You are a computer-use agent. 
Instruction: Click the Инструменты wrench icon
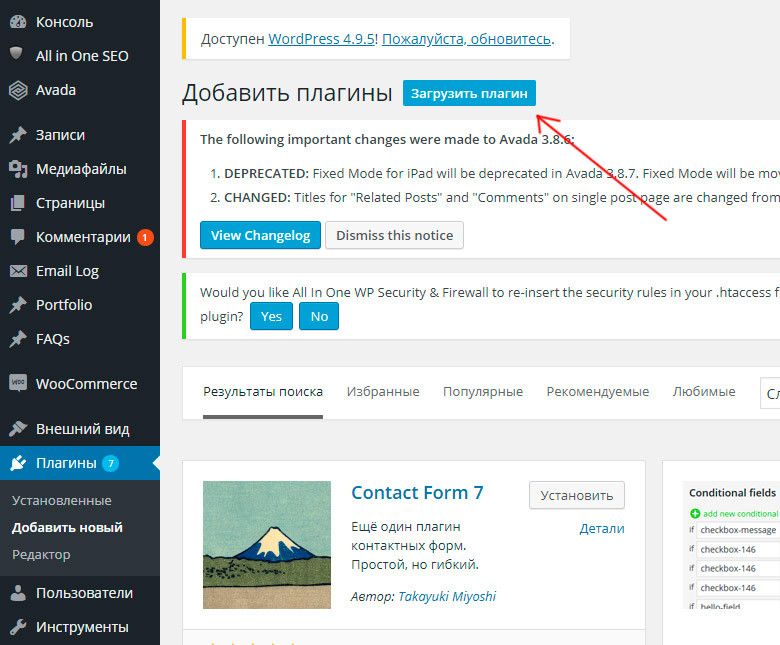pos(18,627)
